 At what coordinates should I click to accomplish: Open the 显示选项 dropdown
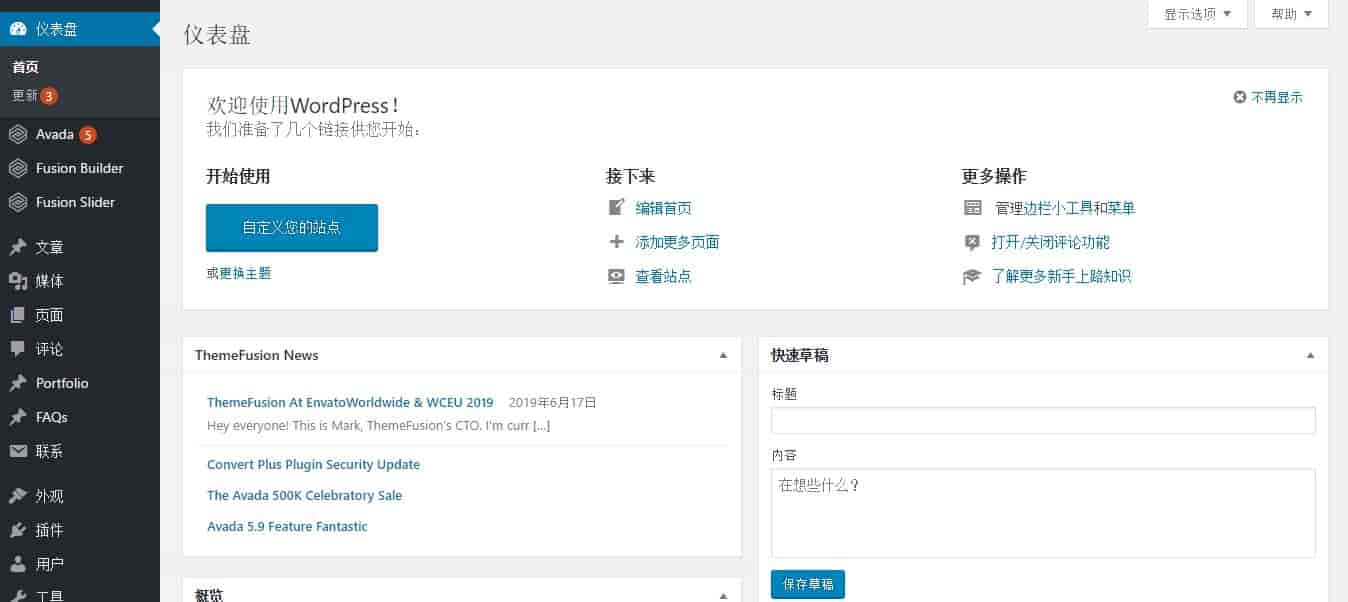tap(1197, 14)
